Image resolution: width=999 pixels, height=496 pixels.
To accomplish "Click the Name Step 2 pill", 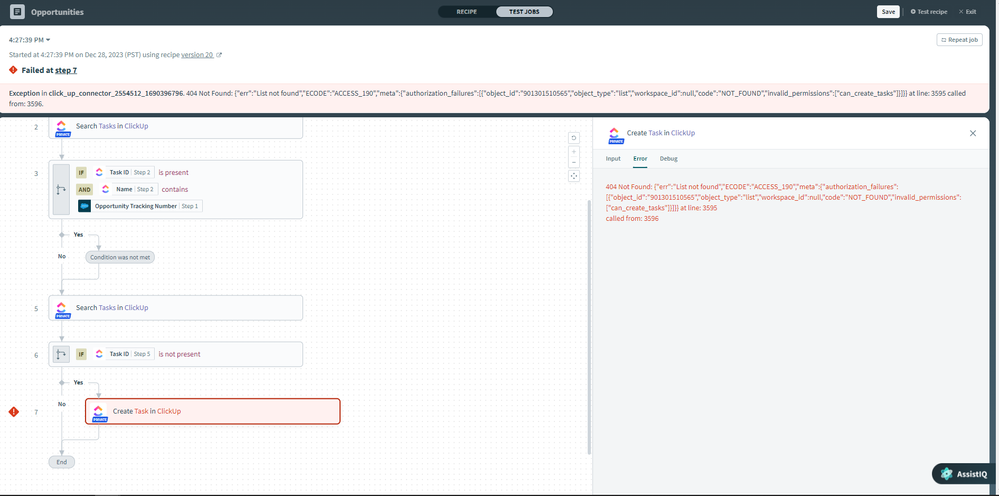I will [x=130, y=189].
